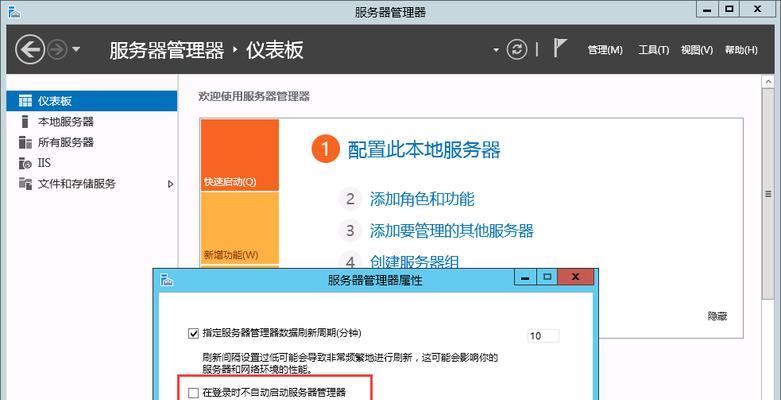Select 所有服务器 in the sidebar
781x400 pixels.
click(92, 142)
